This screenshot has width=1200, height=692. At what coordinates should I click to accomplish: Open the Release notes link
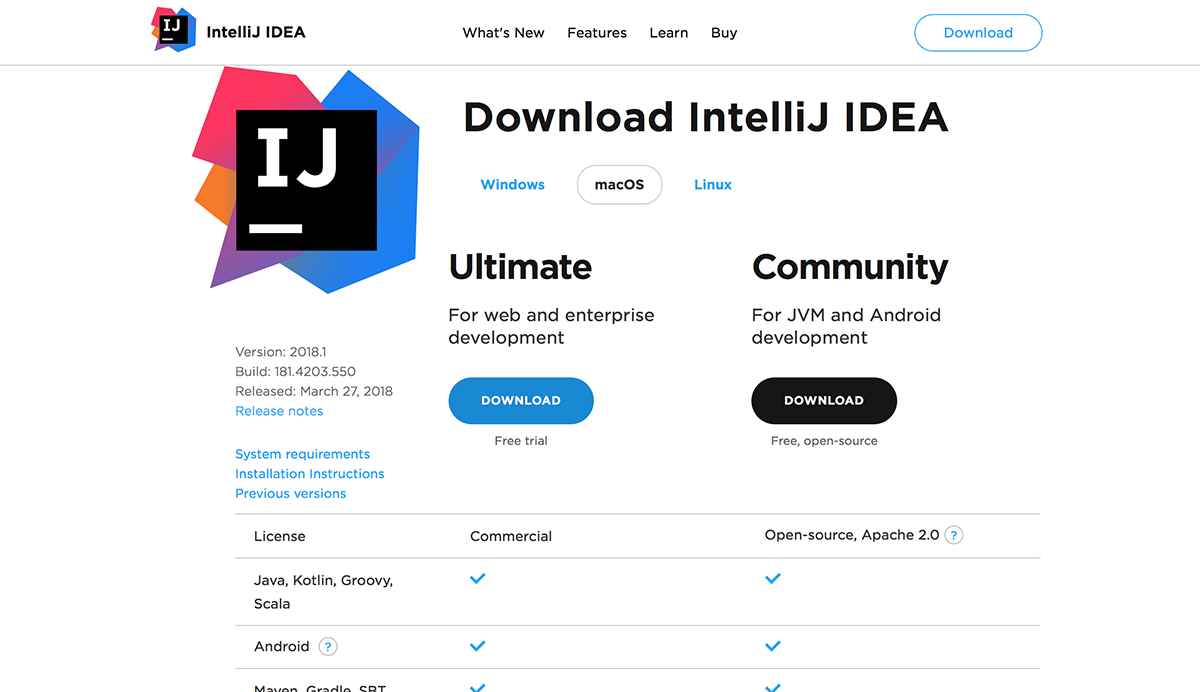coord(278,410)
